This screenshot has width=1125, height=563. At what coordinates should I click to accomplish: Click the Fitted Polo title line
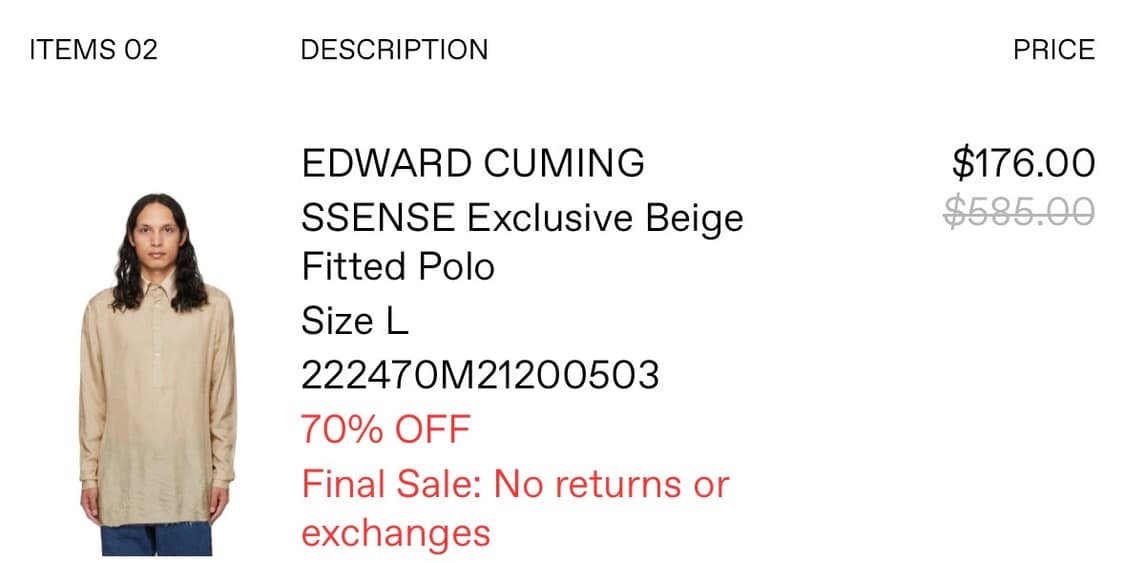tap(398, 267)
